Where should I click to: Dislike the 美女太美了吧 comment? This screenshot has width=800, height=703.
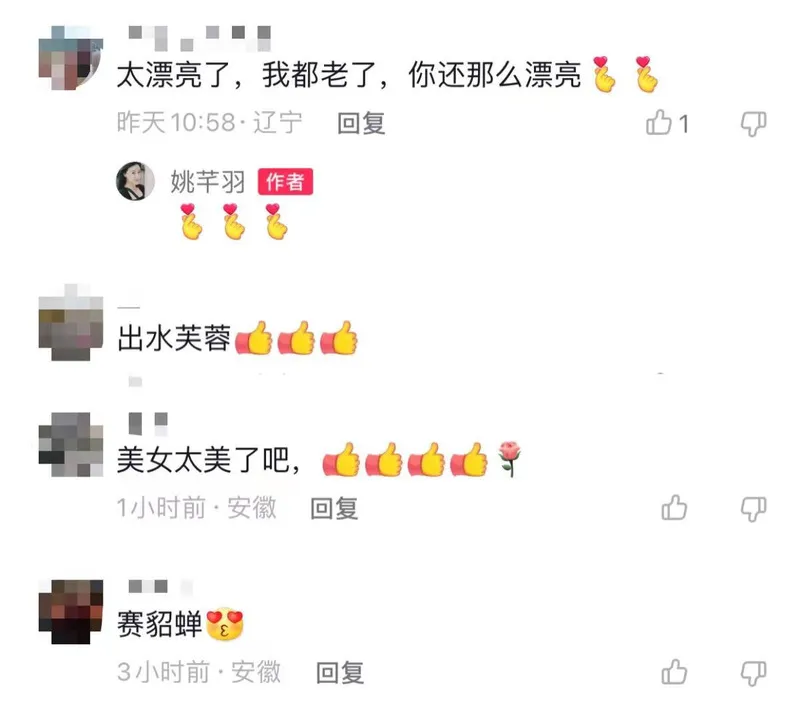click(x=754, y=509)
